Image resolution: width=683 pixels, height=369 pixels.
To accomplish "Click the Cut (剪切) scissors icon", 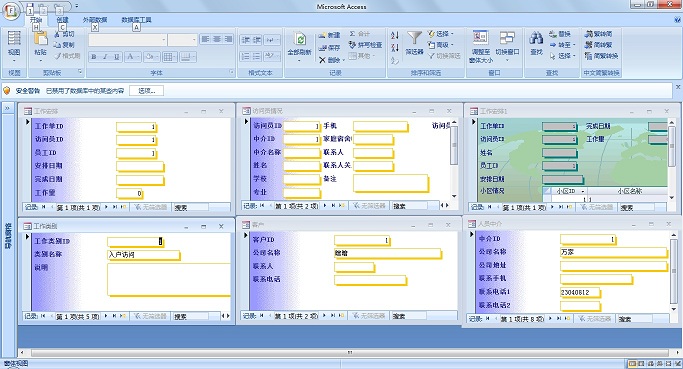I will click(57, 34).
